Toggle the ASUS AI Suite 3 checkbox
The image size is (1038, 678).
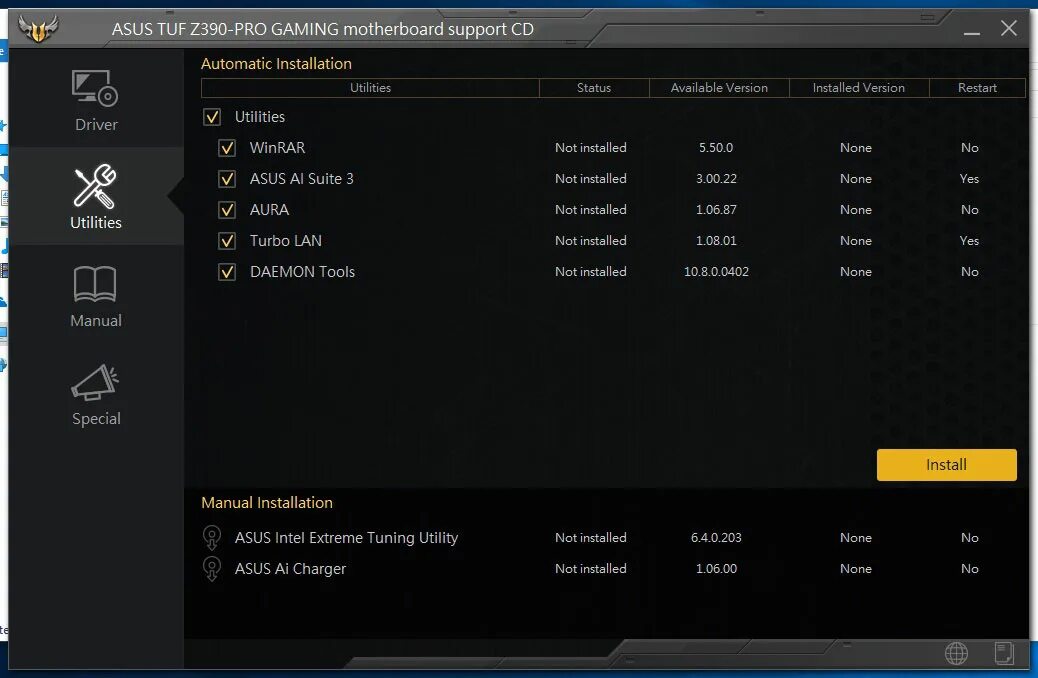coord(227,179)
